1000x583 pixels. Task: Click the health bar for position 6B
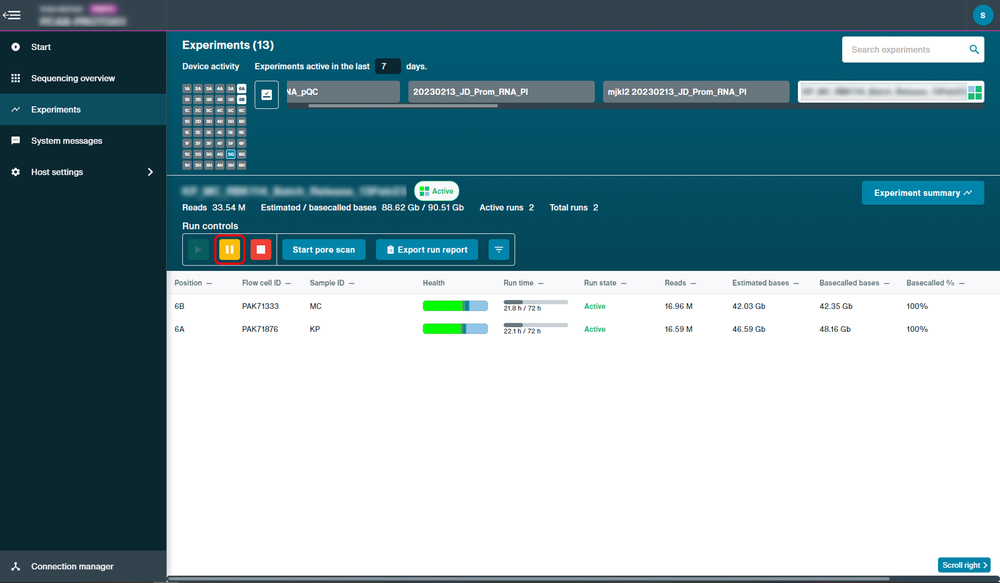pos(455,306)
